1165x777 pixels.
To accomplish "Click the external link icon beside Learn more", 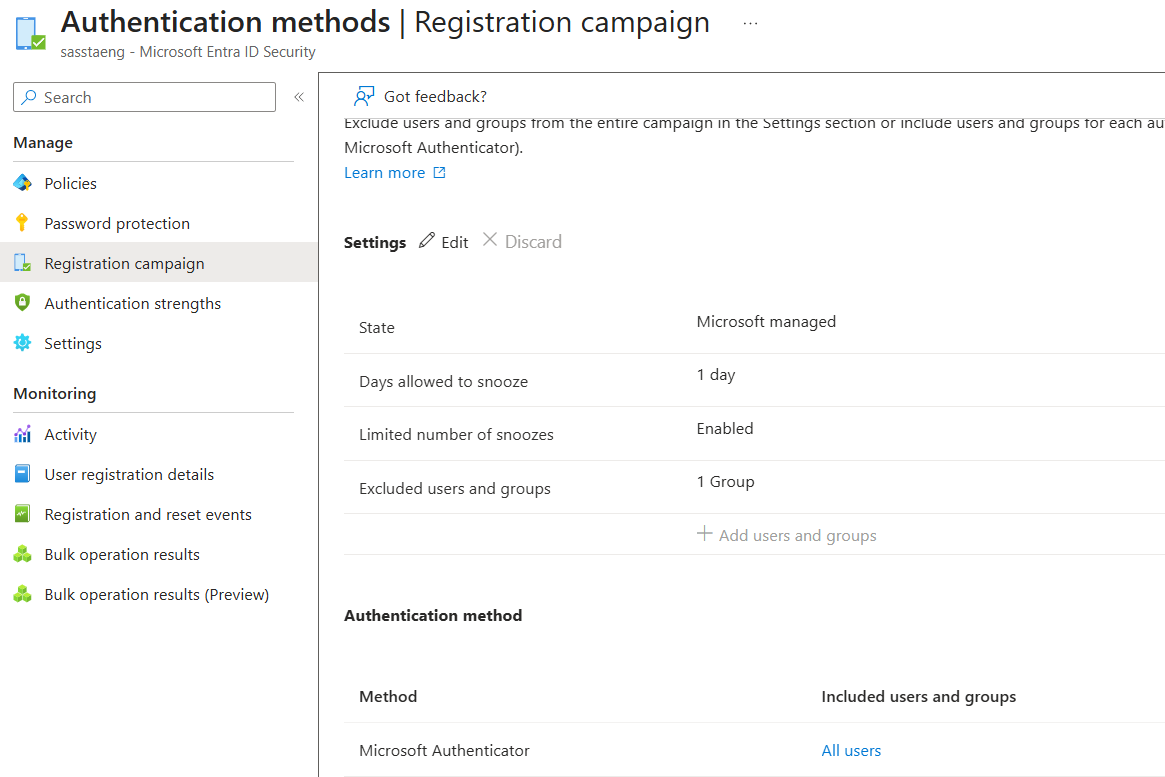I will pyautogui.click(x=439, y=172).
